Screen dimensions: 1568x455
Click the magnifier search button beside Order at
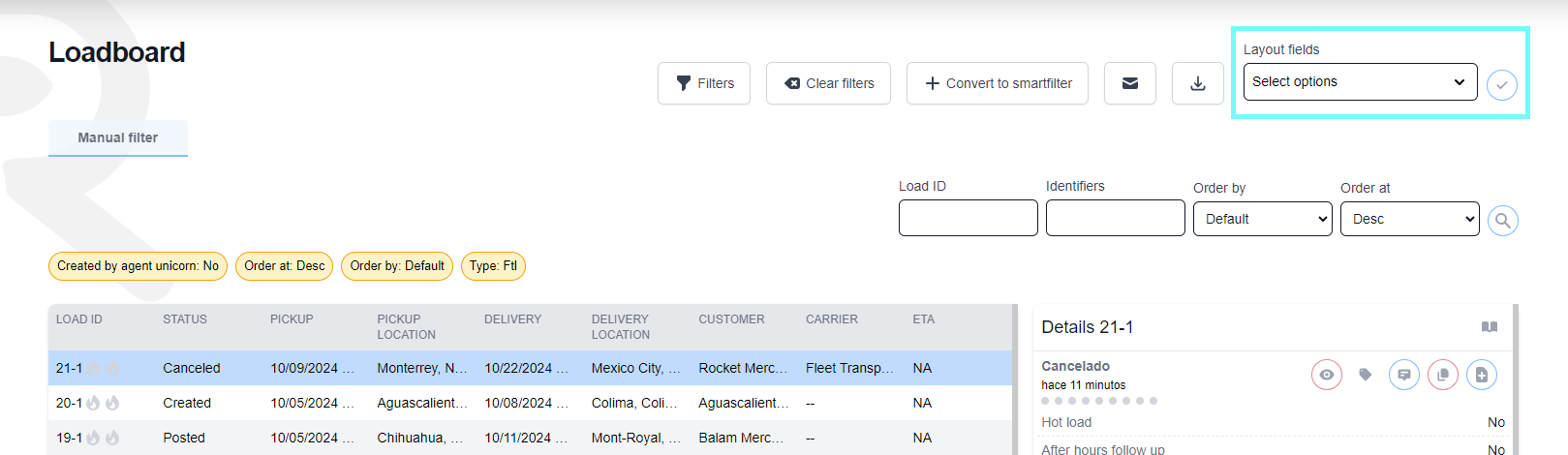(x=1502, y=221)
